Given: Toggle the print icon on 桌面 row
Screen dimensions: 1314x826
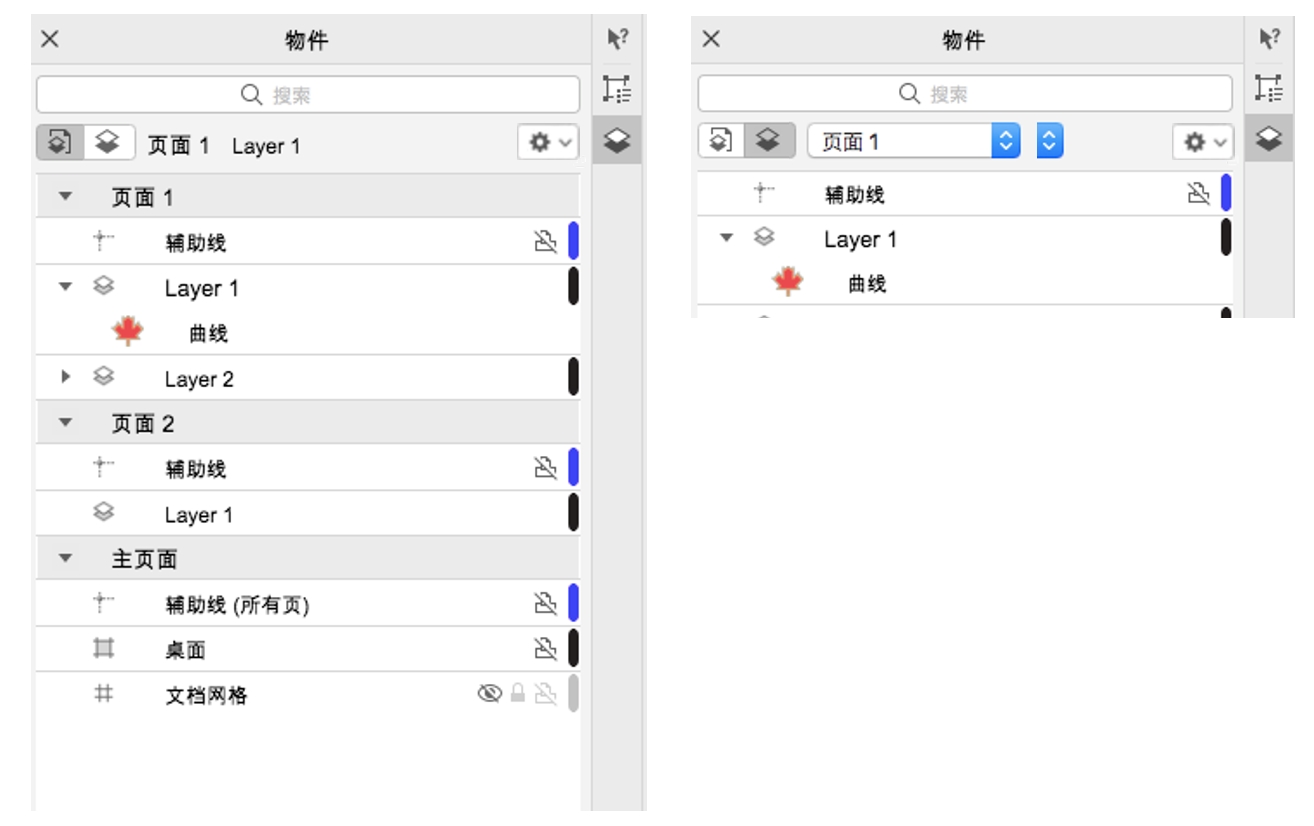Looking at the screenshot, I should click(x=545, y=649).
